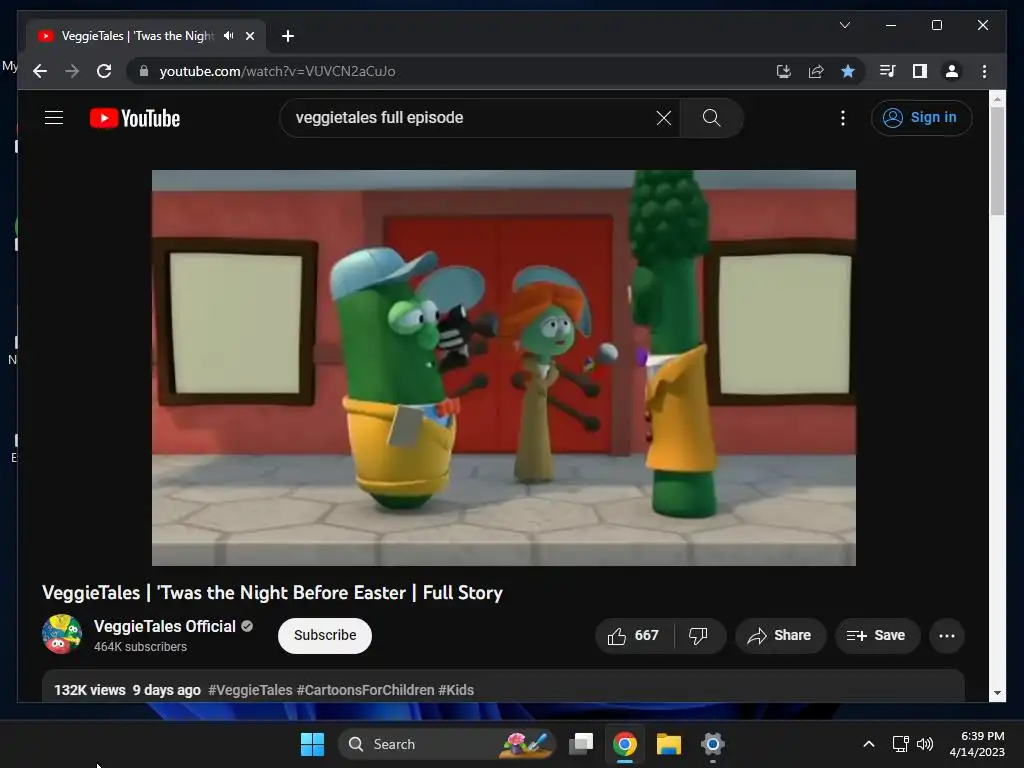Open Chrome tab search chevron
The image size is (1024, 768).
coord(844,25)
